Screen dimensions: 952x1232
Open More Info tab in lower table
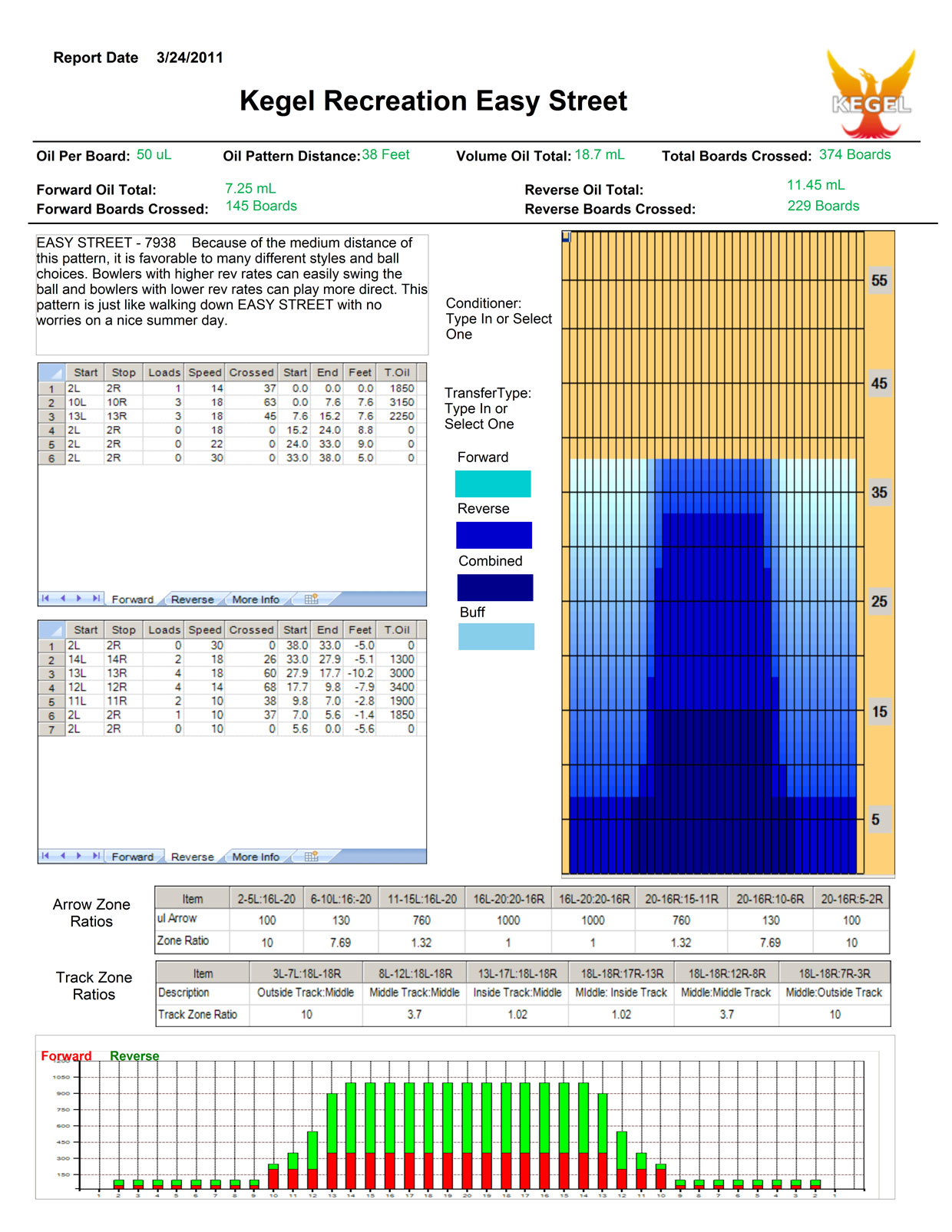pos(256,857)
